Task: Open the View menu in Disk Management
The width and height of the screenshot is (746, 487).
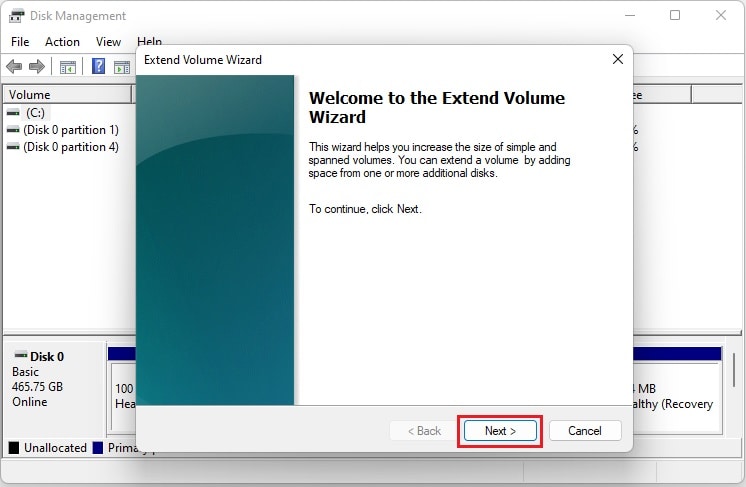Action: click(x=108, y=42)
